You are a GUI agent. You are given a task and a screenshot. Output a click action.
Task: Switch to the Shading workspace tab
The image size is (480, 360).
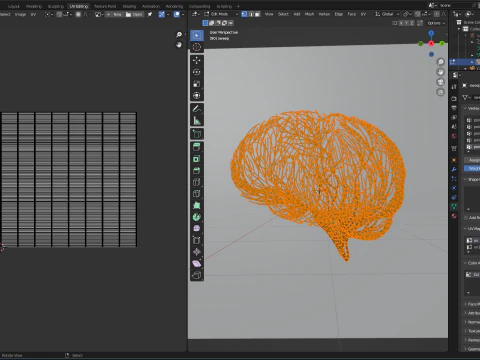coord(129,6)
